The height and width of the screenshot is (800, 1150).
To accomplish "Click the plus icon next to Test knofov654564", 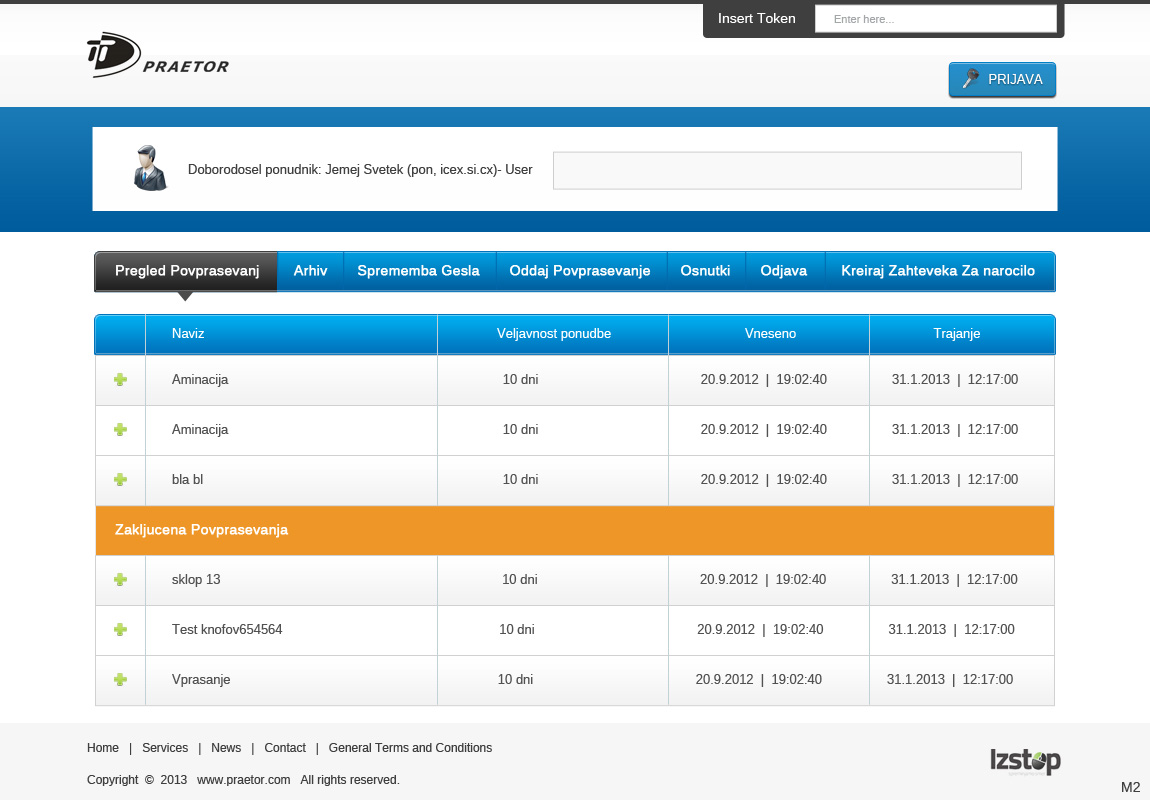I will [x=120, y=630].
